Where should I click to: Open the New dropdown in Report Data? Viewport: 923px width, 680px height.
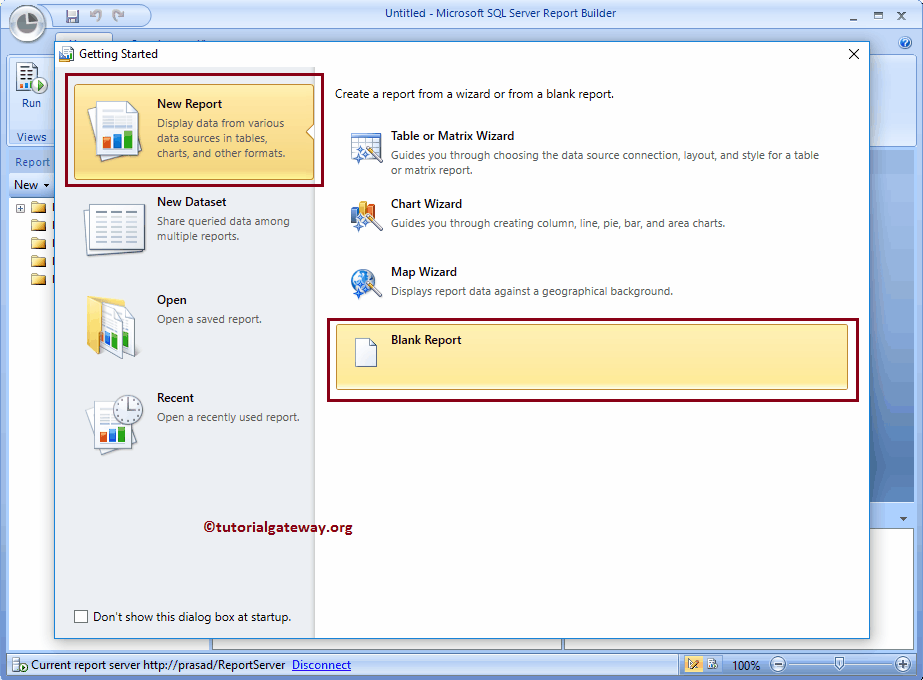pyautogui.click(x=30, y=184)
